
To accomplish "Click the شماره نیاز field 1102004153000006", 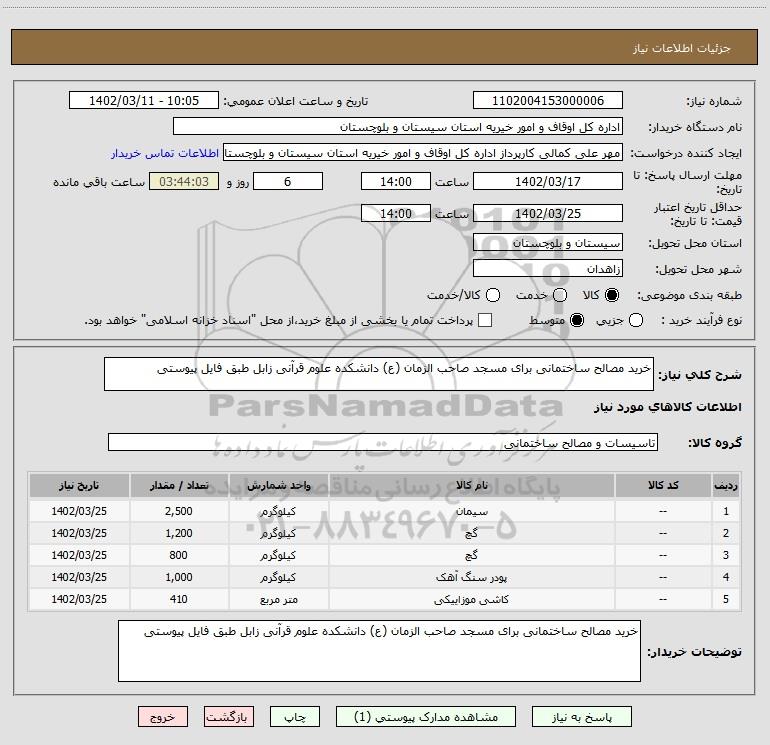I will pyautogui.click(x=548, y=101).
